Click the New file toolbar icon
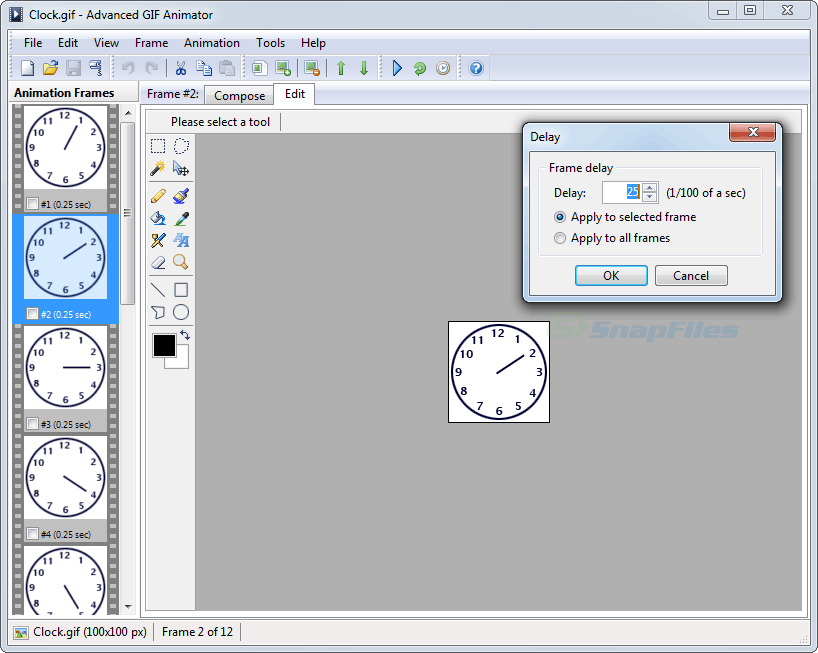818x653 pixels. pos(27,68)
